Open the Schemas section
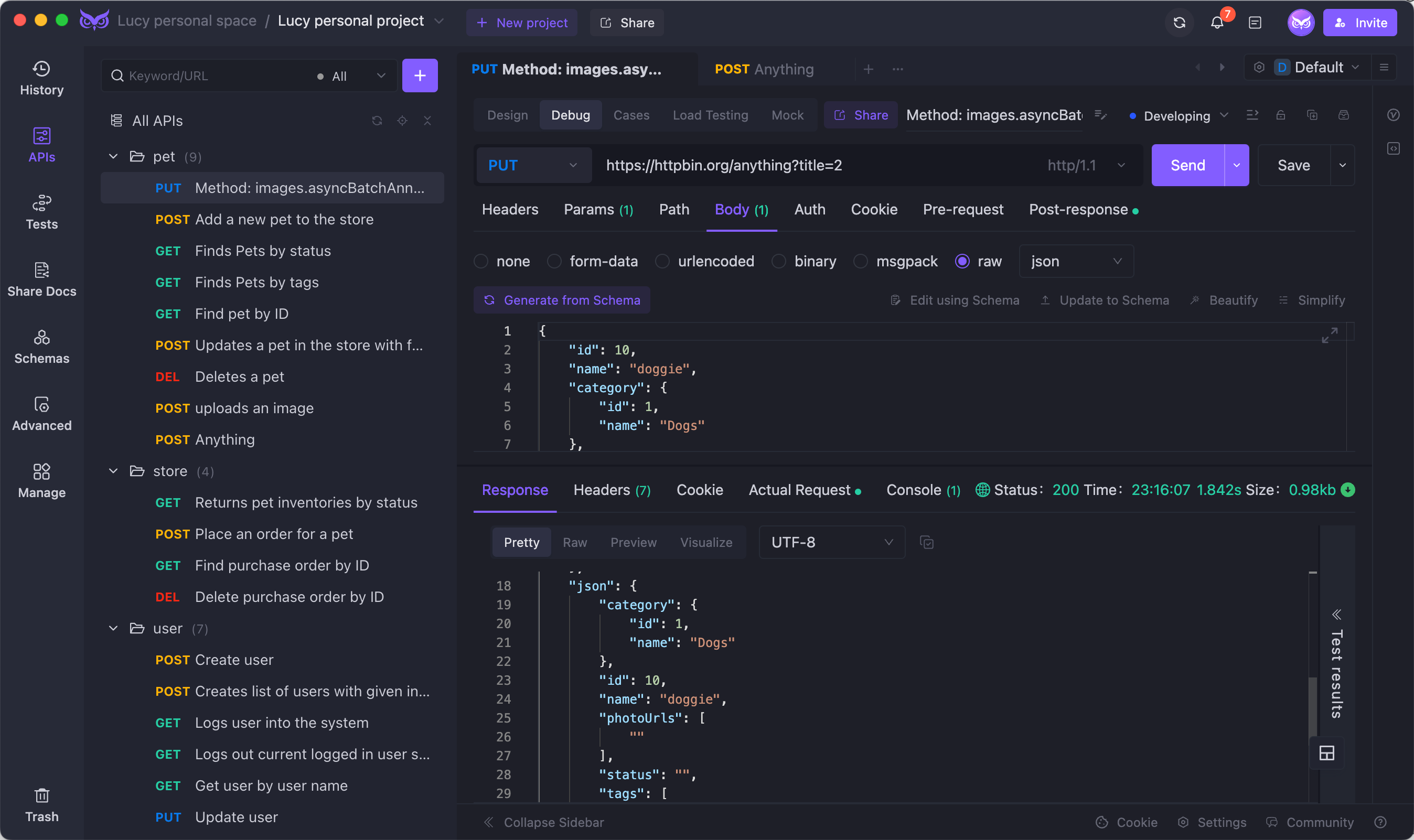 pos(41,347)
